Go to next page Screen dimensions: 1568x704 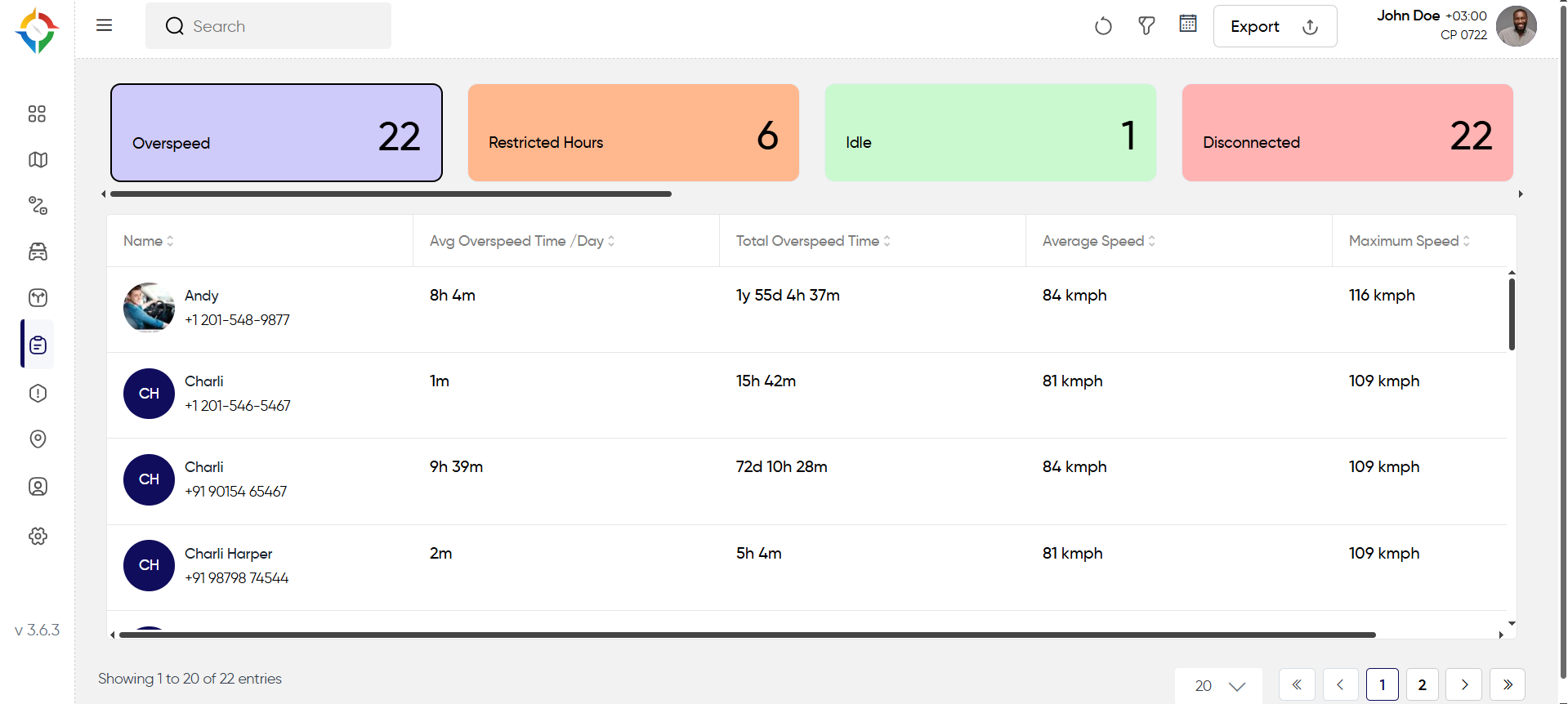(x=1464, y=684)
